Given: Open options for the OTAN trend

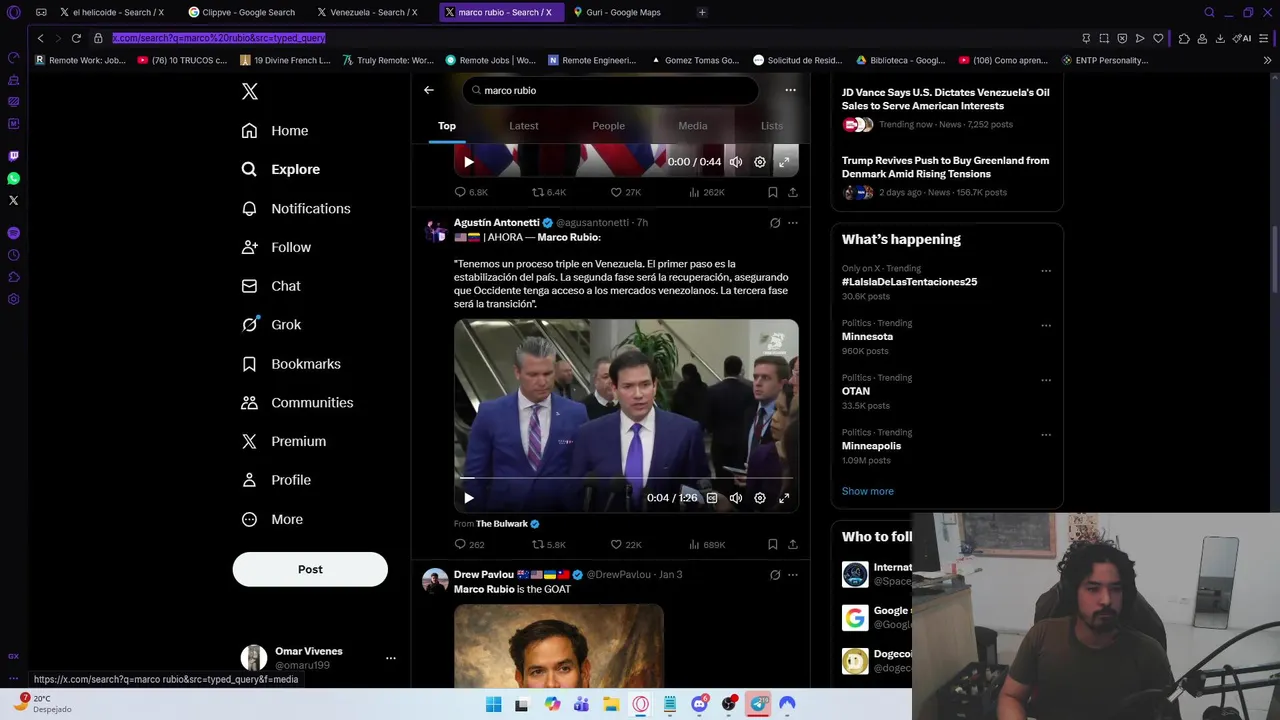Looking at the screenshot, I should (1046, 380).
